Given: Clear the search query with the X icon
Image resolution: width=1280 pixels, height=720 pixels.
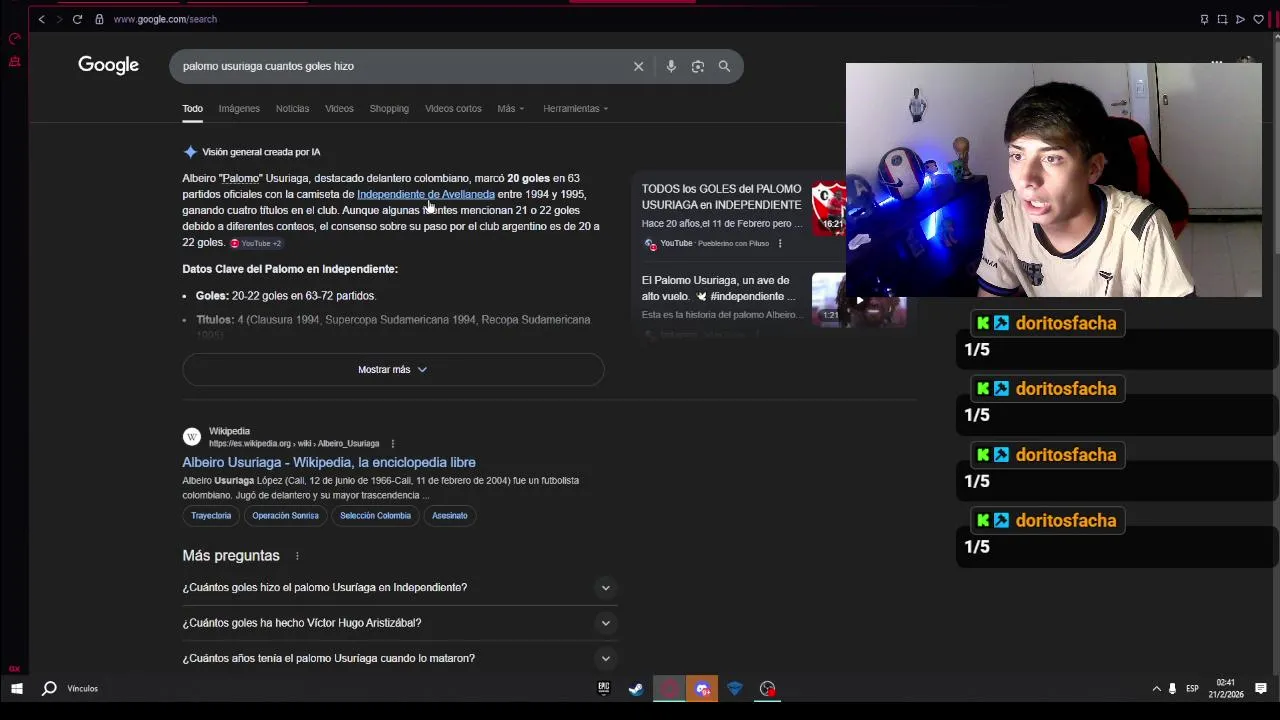Looking at the screenshot, I should [x=638, y=66].
